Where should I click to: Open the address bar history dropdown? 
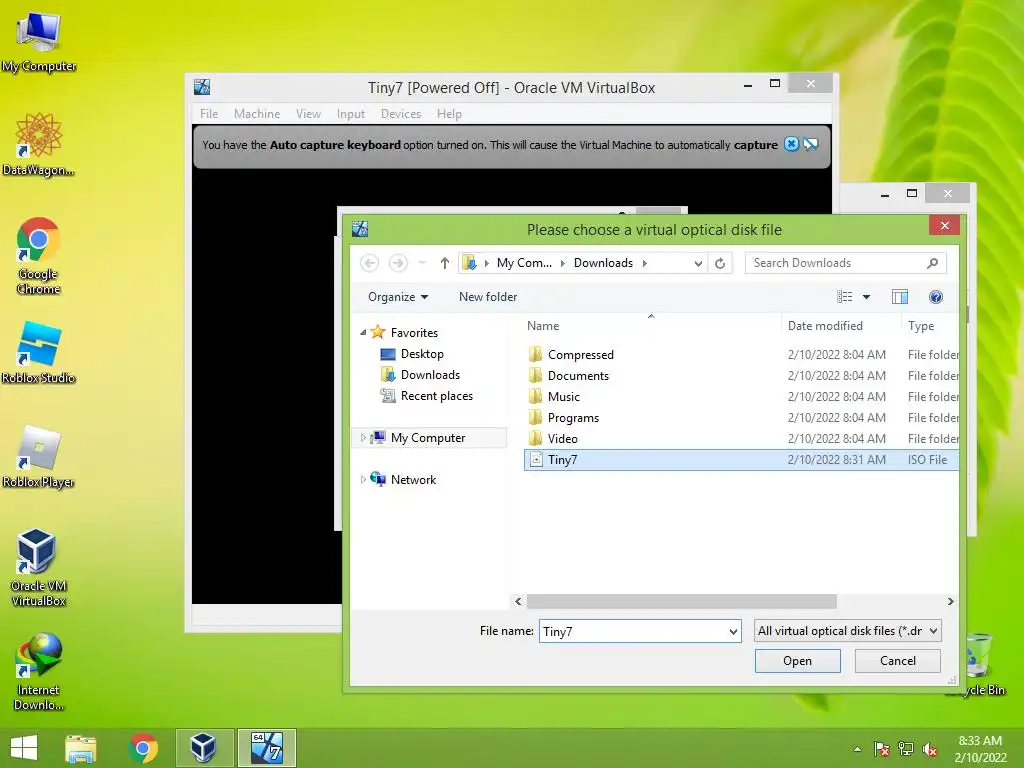coord(698,263)
